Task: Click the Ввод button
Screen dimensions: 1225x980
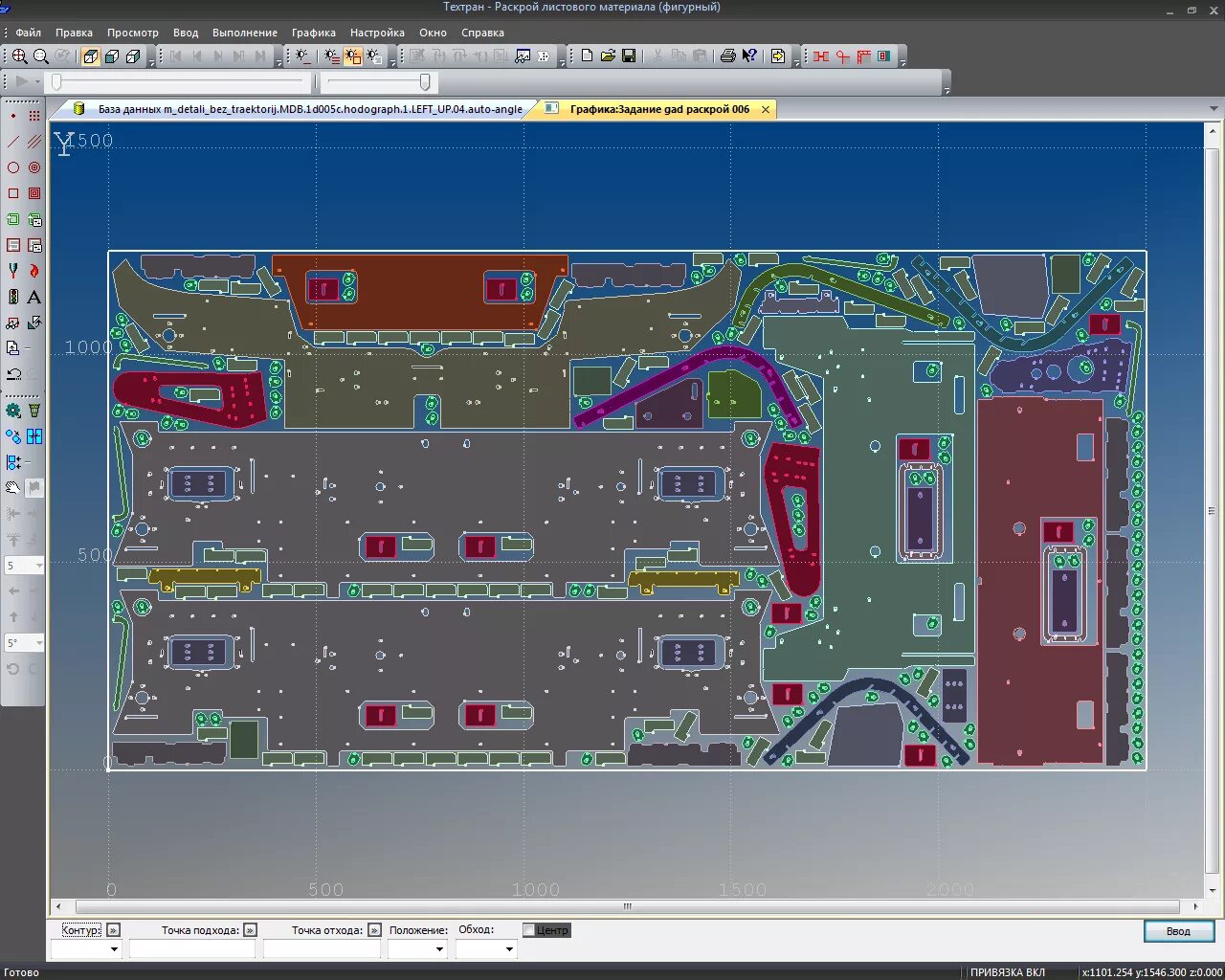Action: (x=1178, y=931)
